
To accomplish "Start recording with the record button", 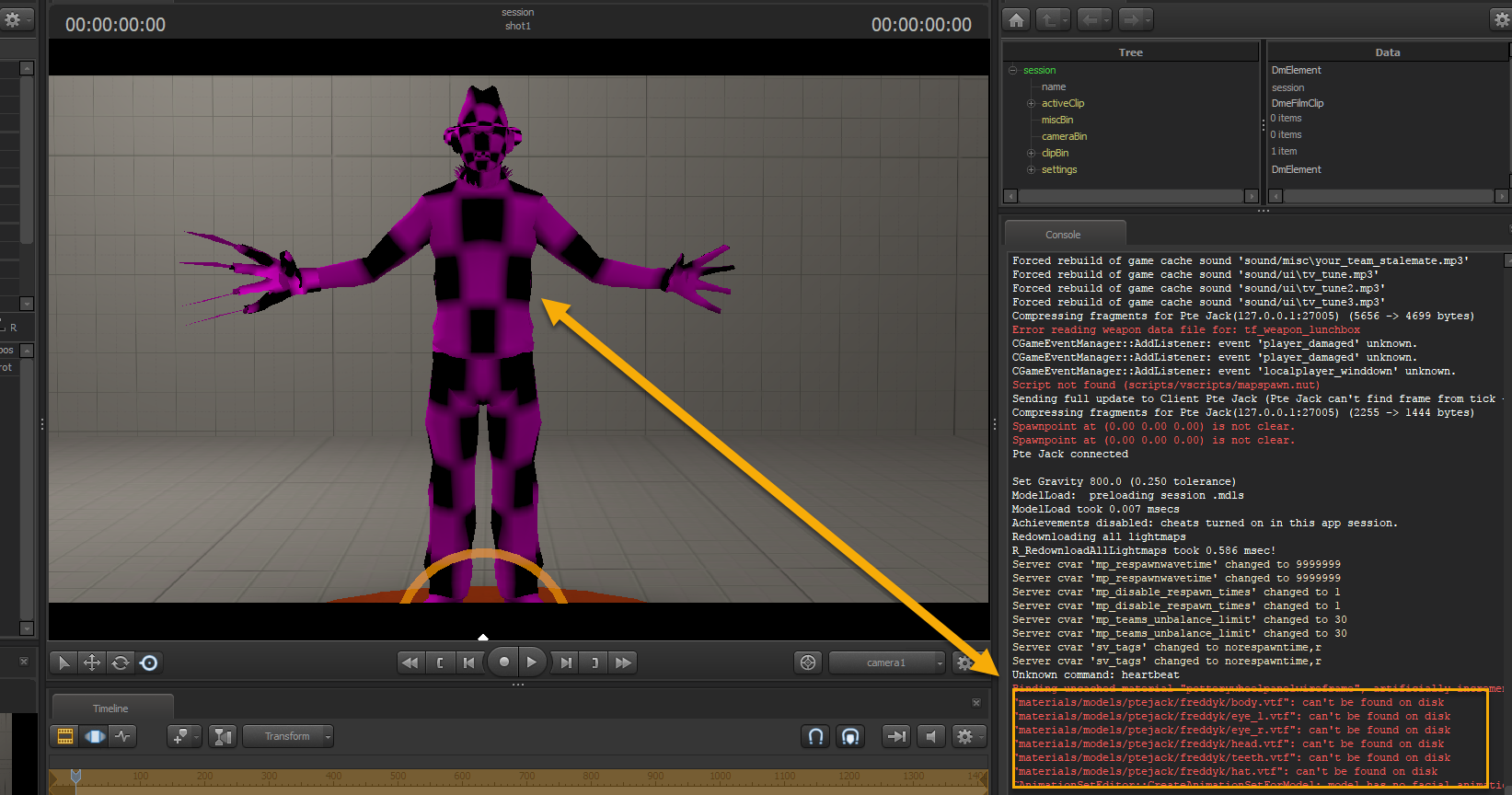I will (x=503, y=662).
